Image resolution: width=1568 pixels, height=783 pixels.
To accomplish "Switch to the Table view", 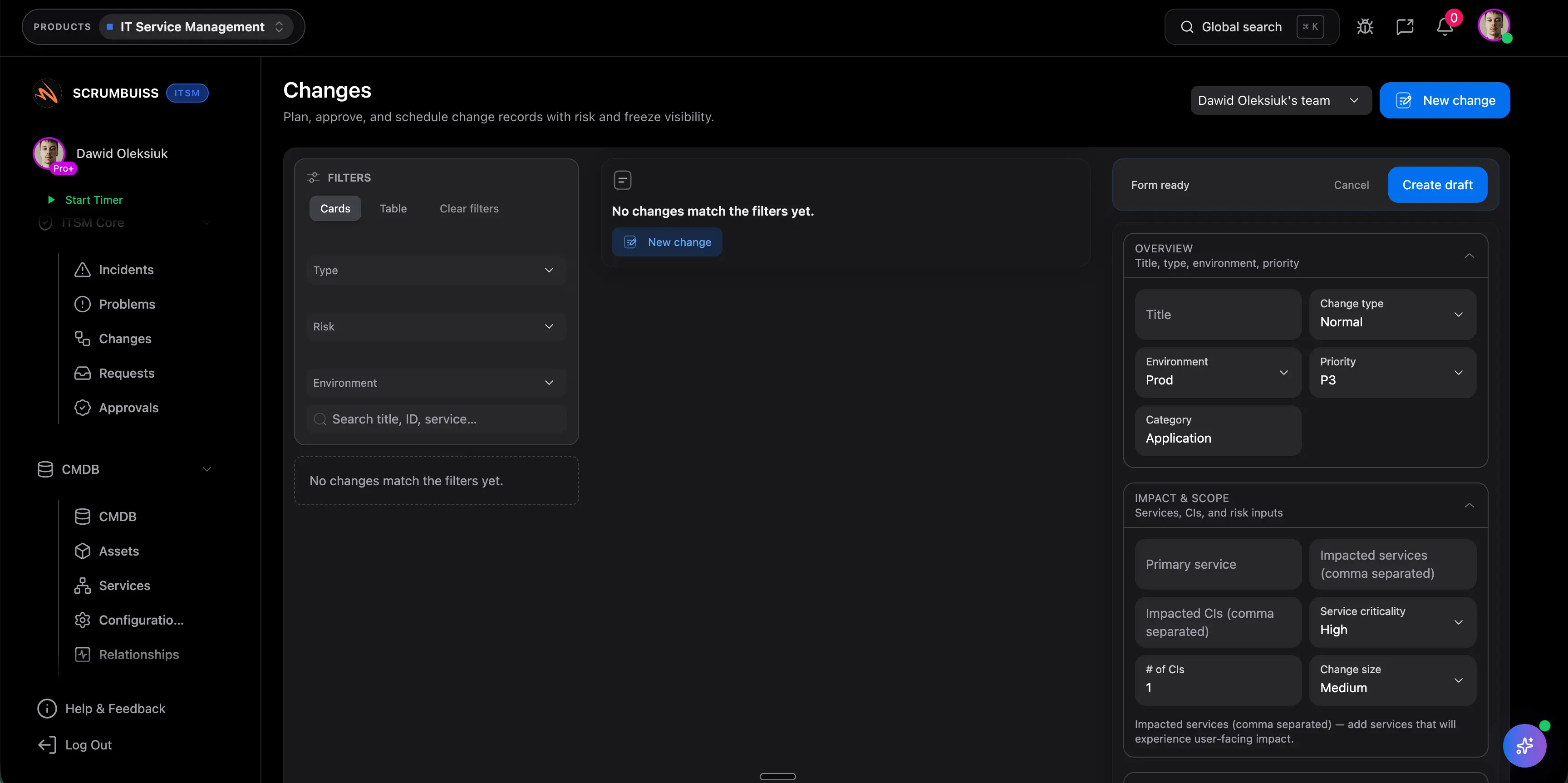I will pos(393,208).
